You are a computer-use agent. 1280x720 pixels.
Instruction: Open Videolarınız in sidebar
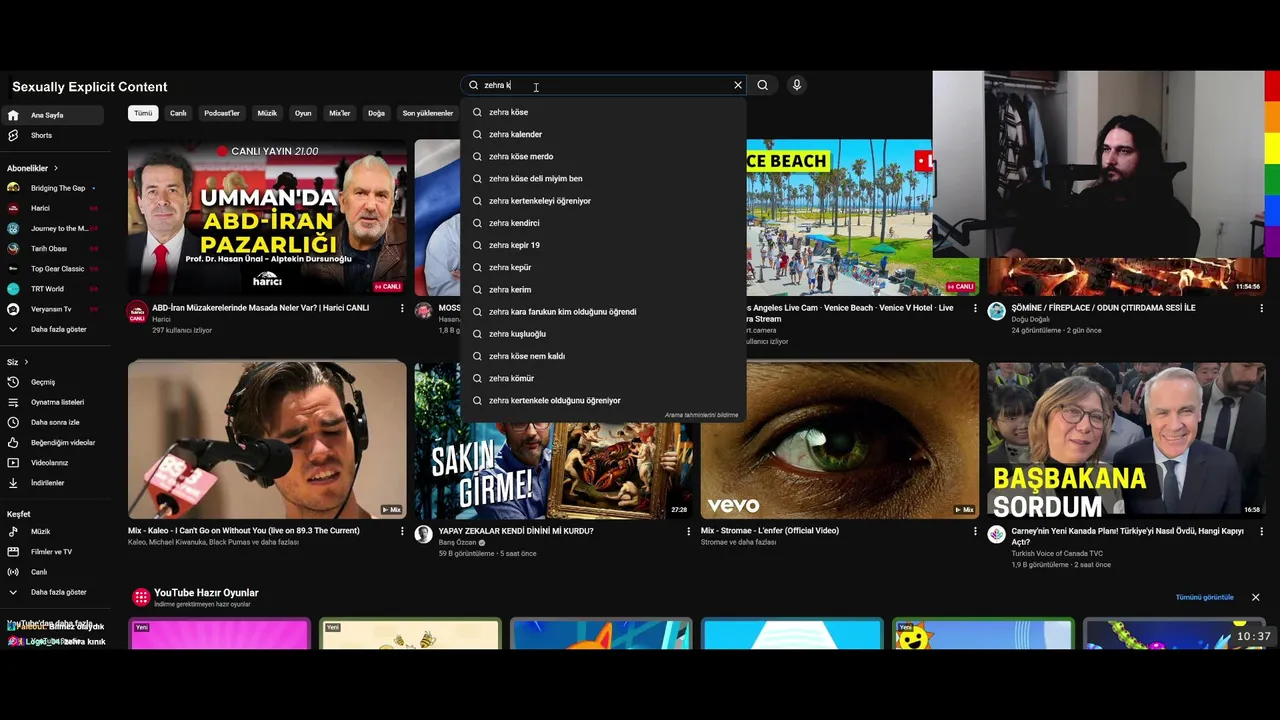tap(52, 462)
